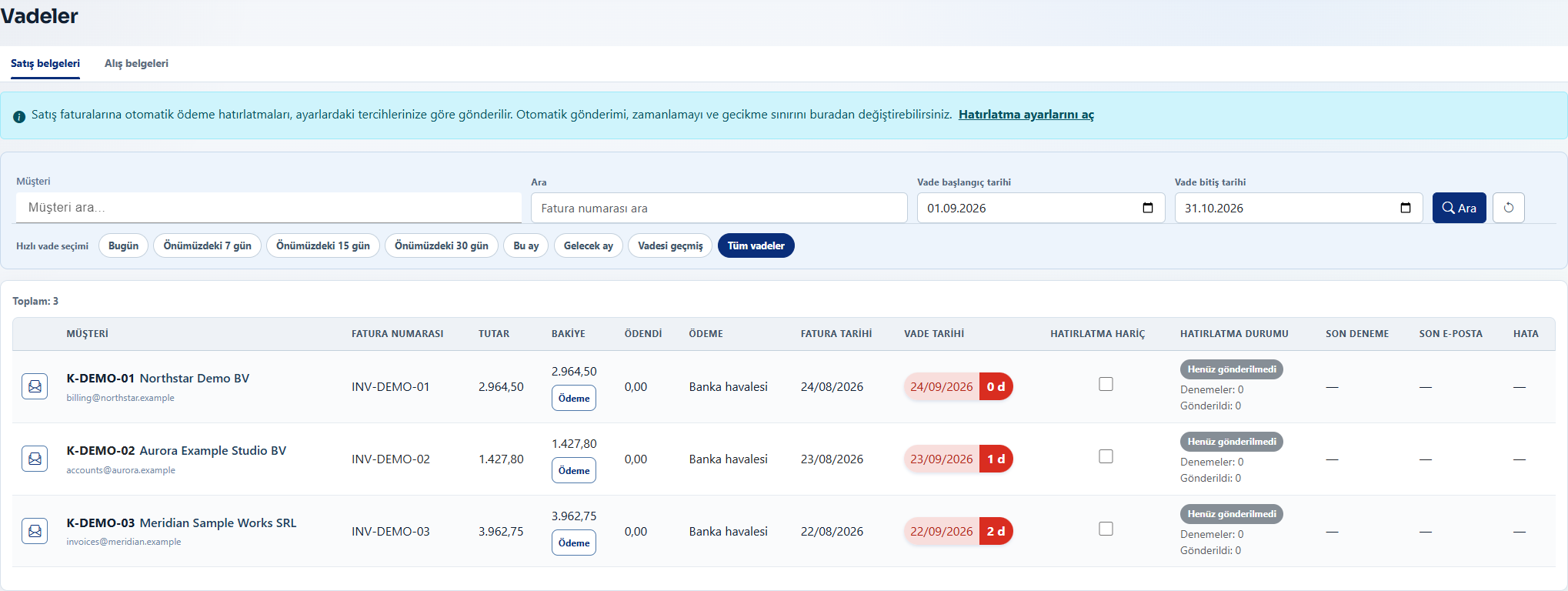Click customer name Northstar Demo BV

[x=195, y=378]
